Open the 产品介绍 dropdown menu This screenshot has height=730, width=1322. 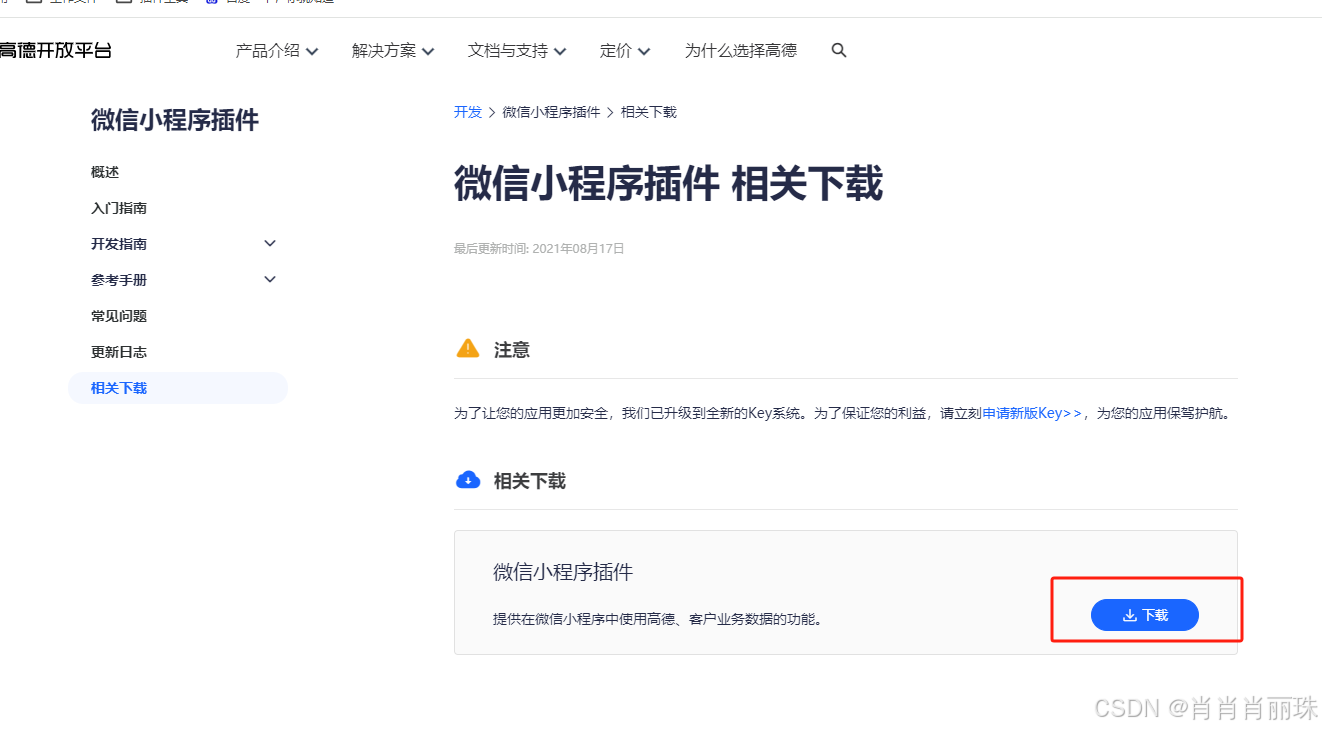tap(277, 50)
